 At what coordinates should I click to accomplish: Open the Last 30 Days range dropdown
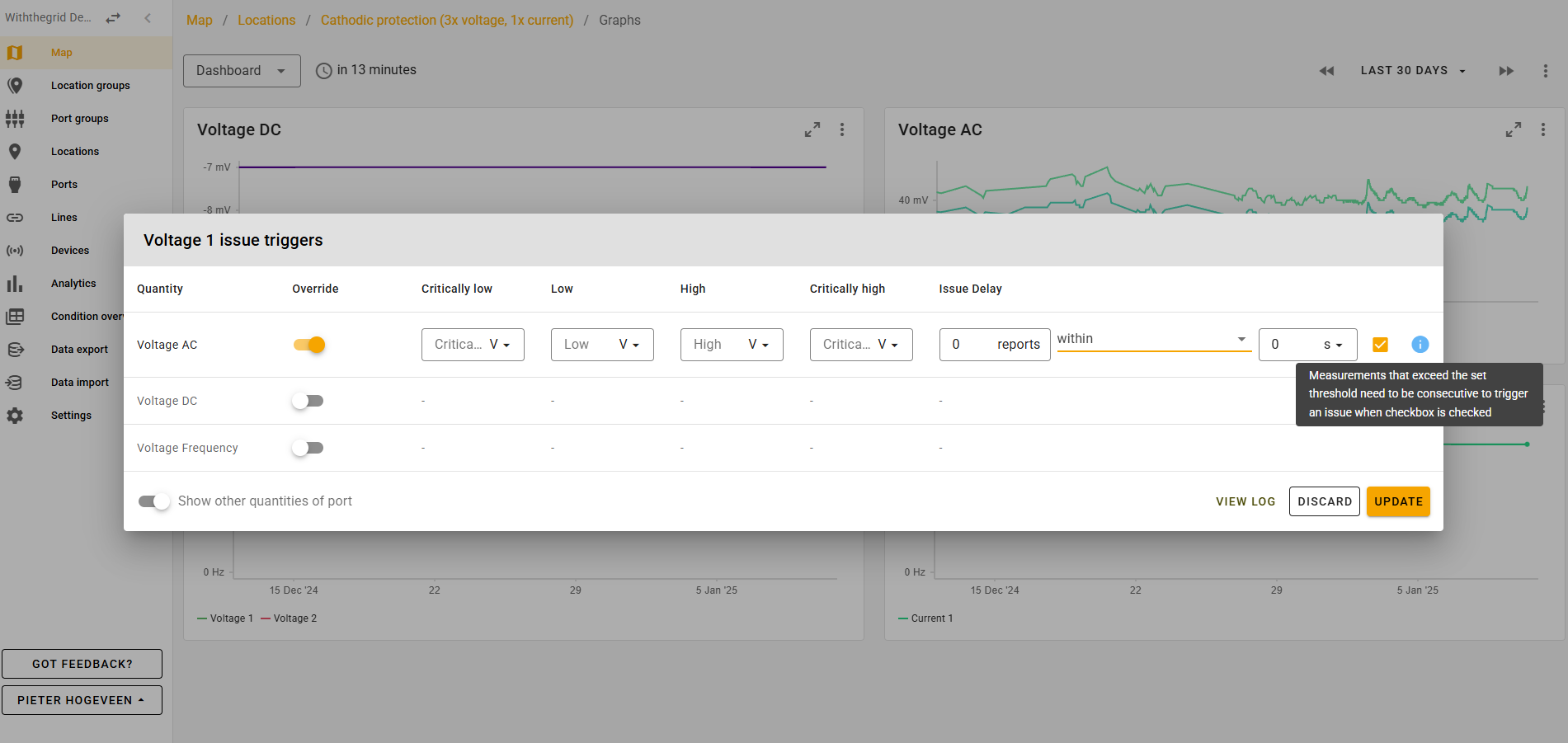point(1412,71)
